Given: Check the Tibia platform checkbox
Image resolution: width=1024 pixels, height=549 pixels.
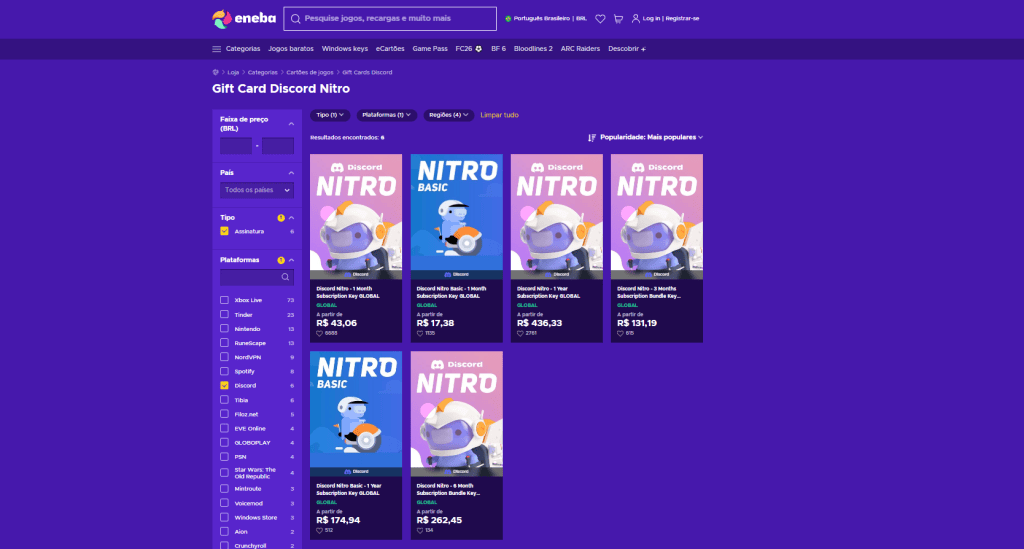Looking at the screenshot, I should 224,400.
